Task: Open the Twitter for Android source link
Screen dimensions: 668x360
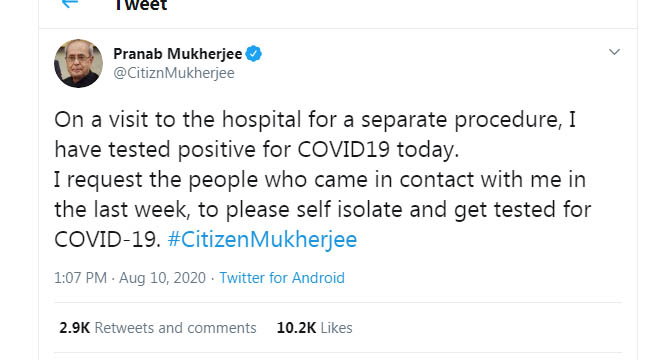Action: pyautogui.click(x=282, y=278)
